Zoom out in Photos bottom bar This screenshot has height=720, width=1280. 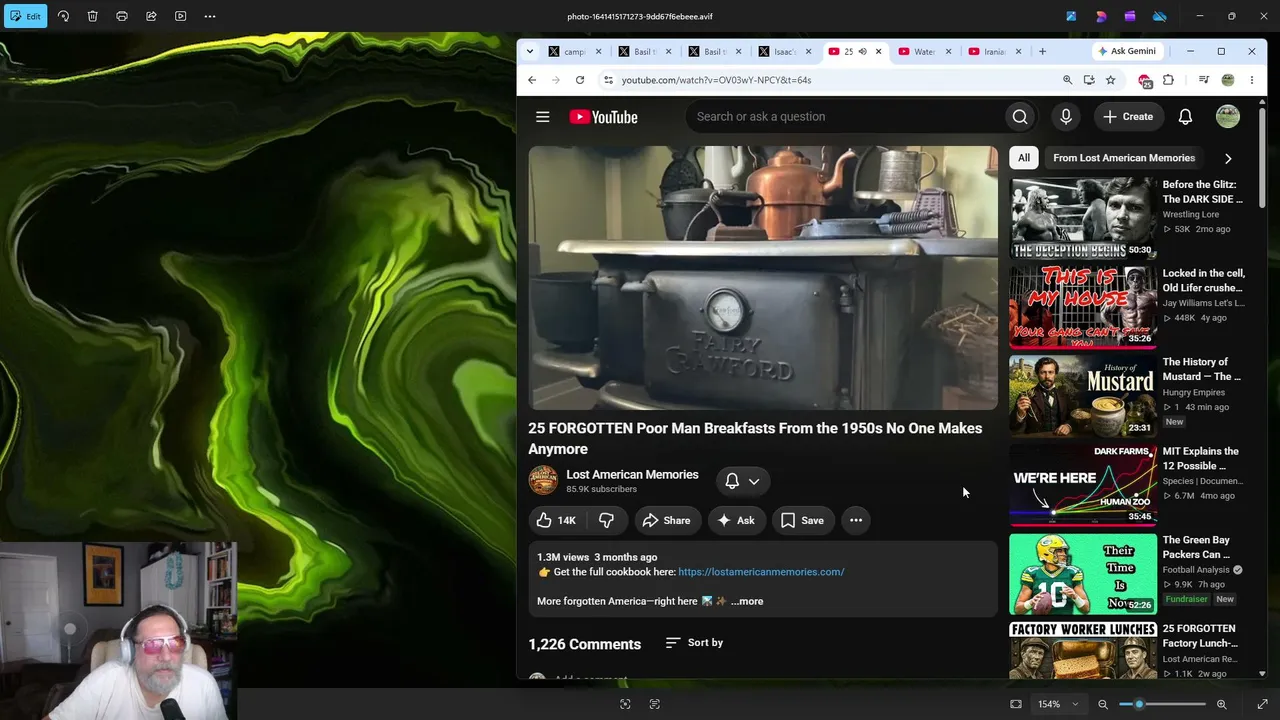tap(1103, 704)
